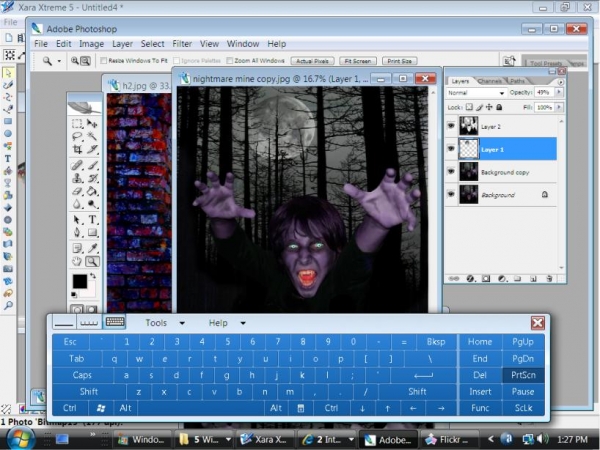Select the Magic Wand tool
The image size is (600, 450).
tap(92, 136)
